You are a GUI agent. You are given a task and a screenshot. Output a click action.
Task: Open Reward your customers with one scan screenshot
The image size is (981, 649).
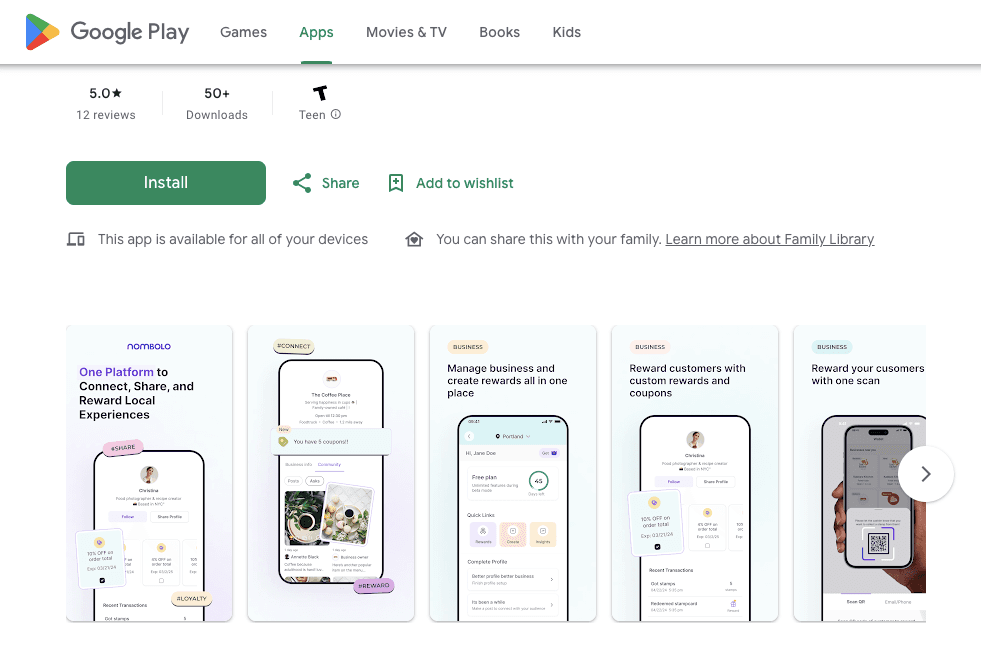click(860, 473)
